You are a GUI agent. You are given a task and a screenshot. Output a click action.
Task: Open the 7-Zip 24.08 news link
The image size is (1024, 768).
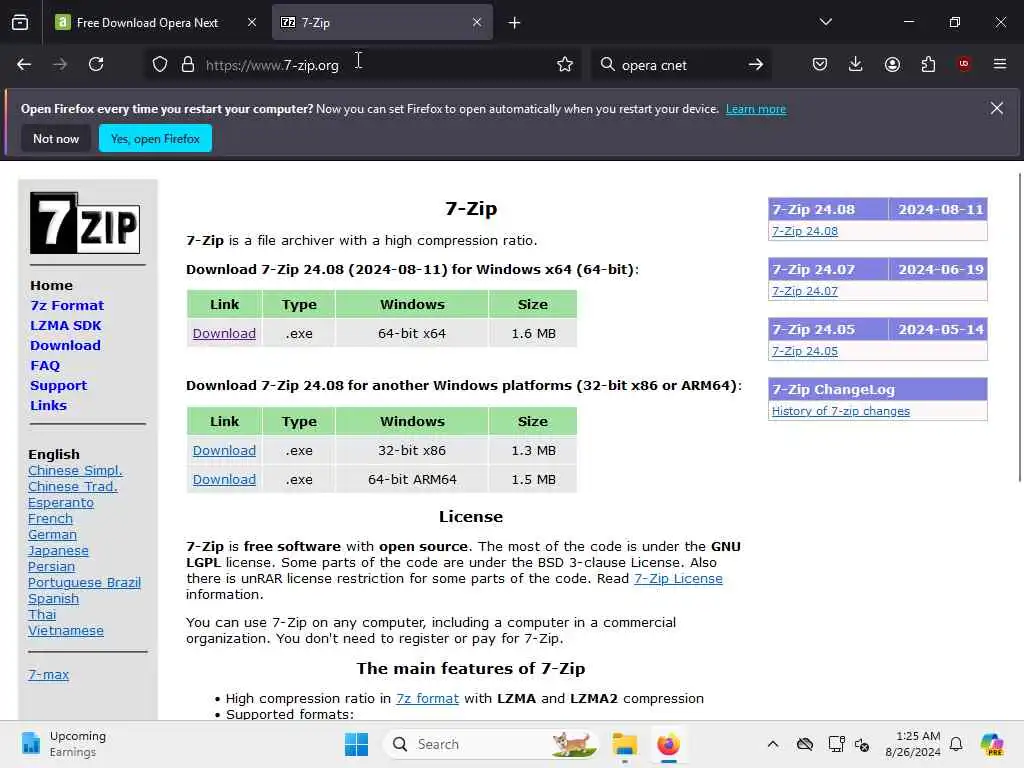805,231
